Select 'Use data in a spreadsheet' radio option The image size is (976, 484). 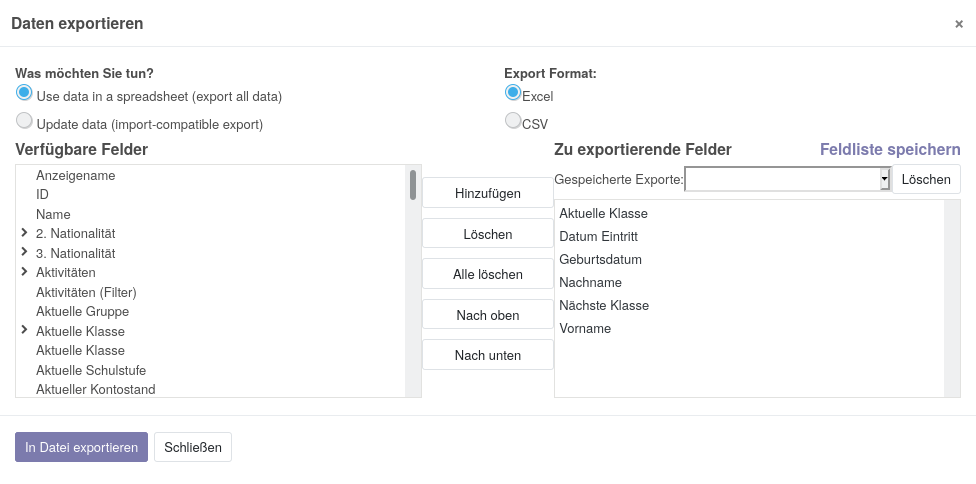tap(25, 93)
